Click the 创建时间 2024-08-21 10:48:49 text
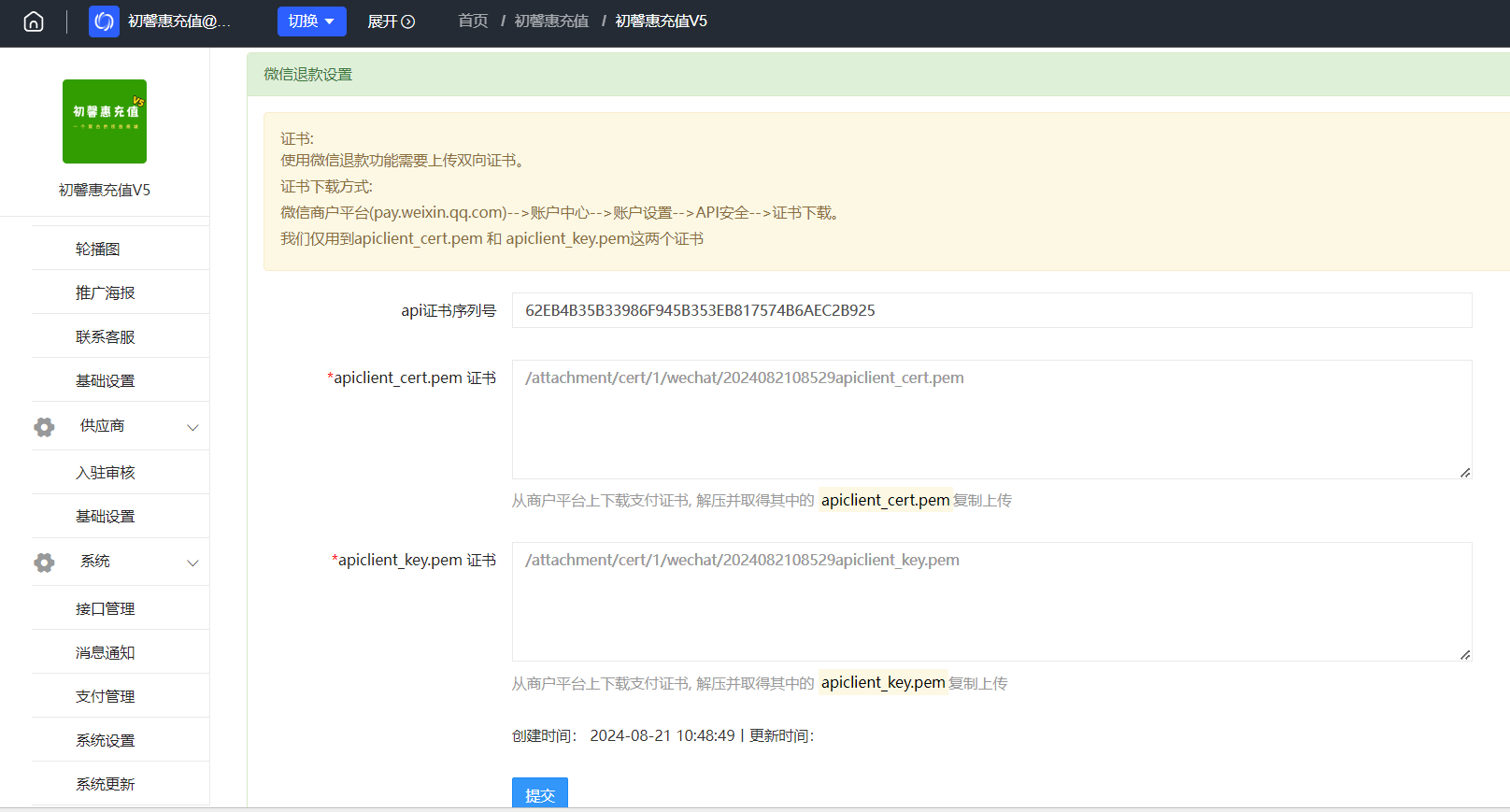Viewport: 1510px width, 812px height. click(x=623, y=735)
